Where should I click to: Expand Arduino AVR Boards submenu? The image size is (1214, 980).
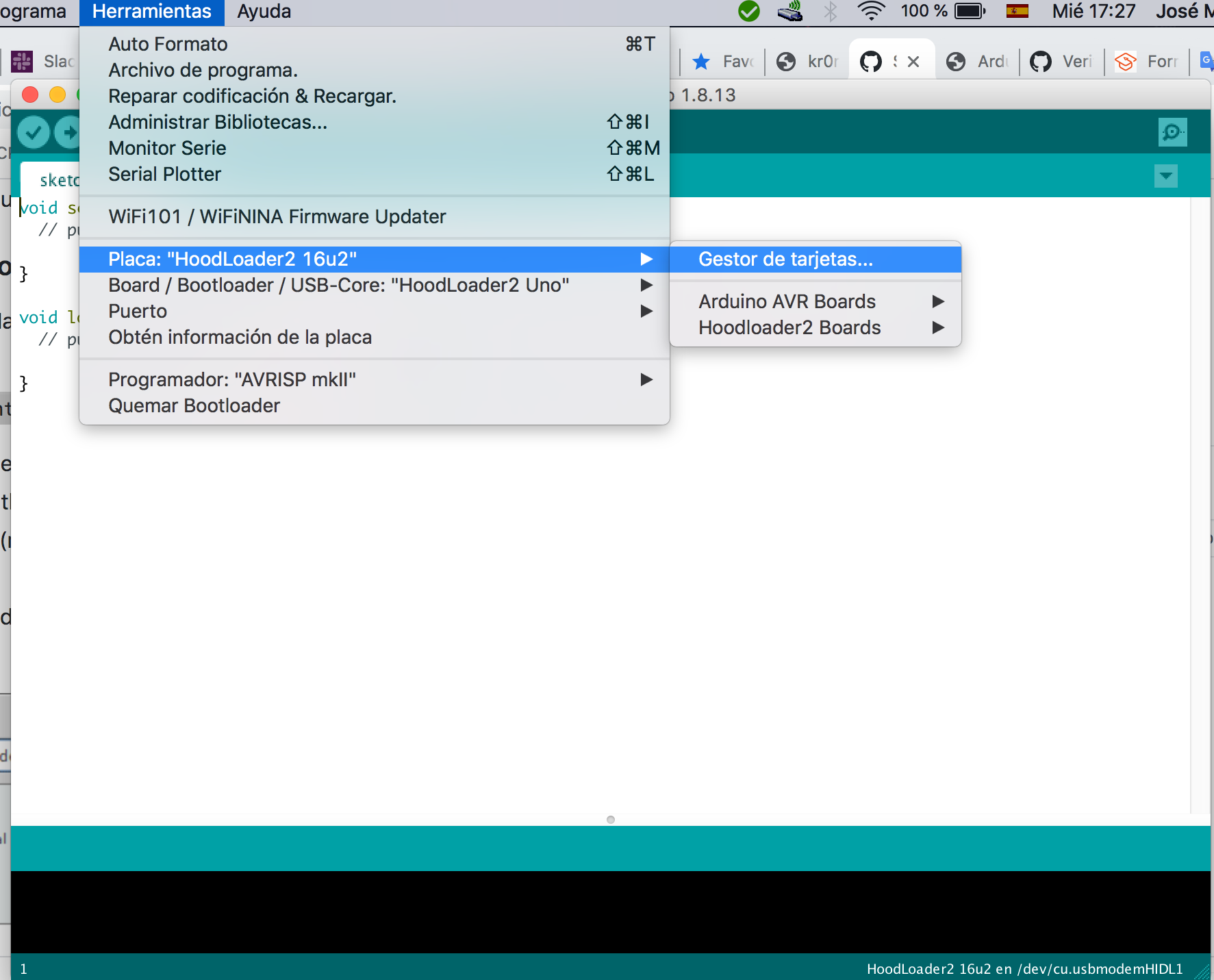(x=815, y=301)
